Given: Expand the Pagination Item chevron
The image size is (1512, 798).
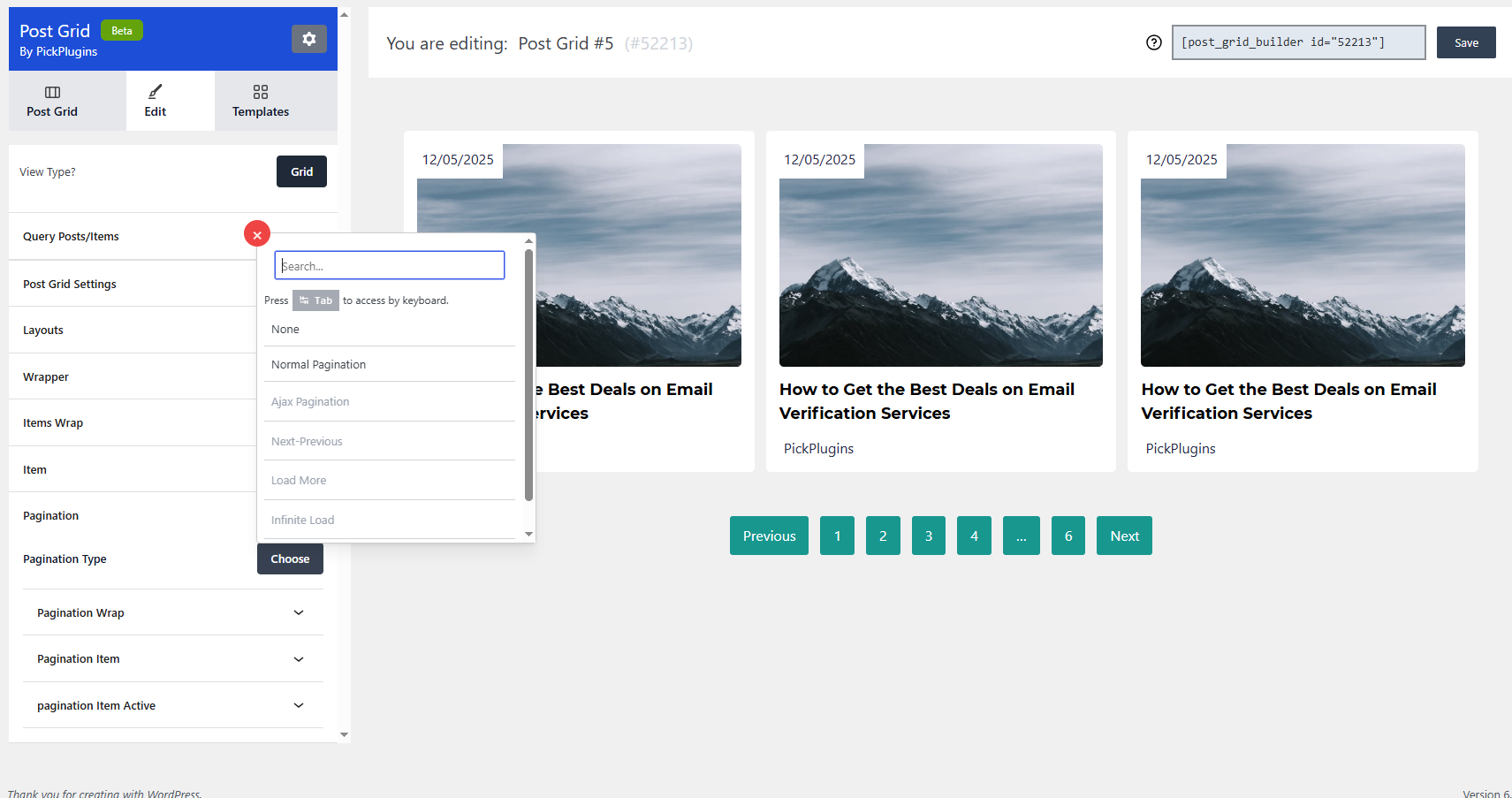Looking at the screenshot, I should click(x=299, y=659).
